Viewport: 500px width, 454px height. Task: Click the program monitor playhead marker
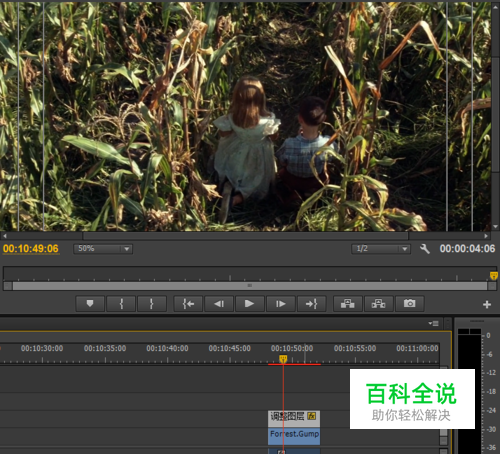[x=494, y=275]
